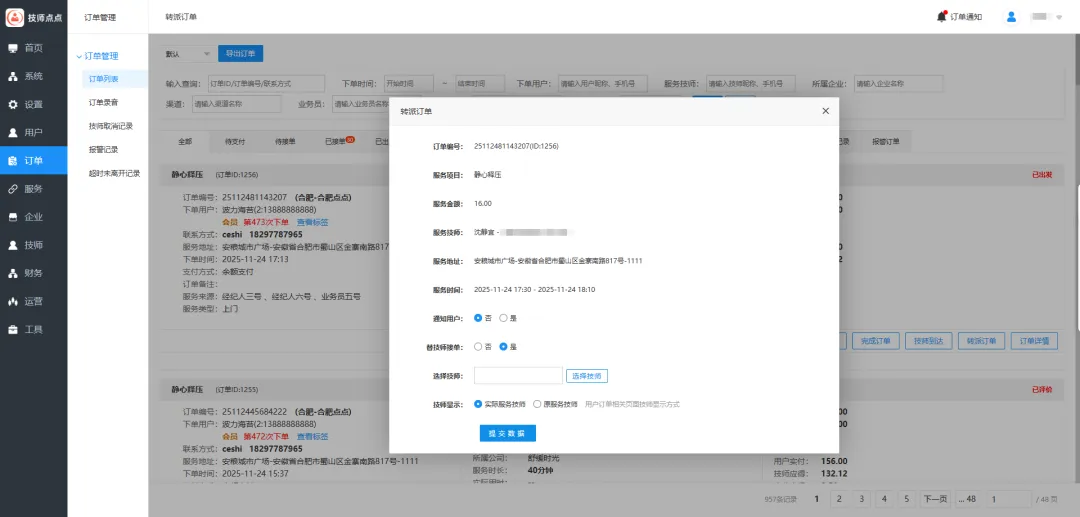Switch to the 待支付 tab
Viewport: 1080px width, 517px height.
235,142
